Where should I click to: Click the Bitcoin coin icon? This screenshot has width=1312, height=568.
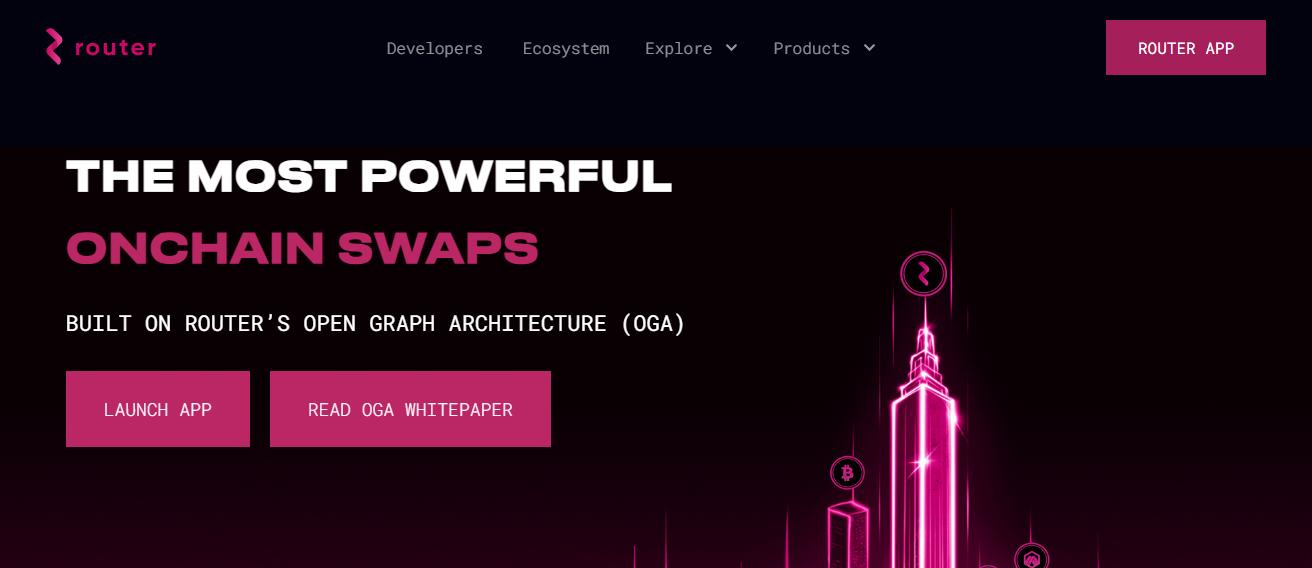coord(847,472)
